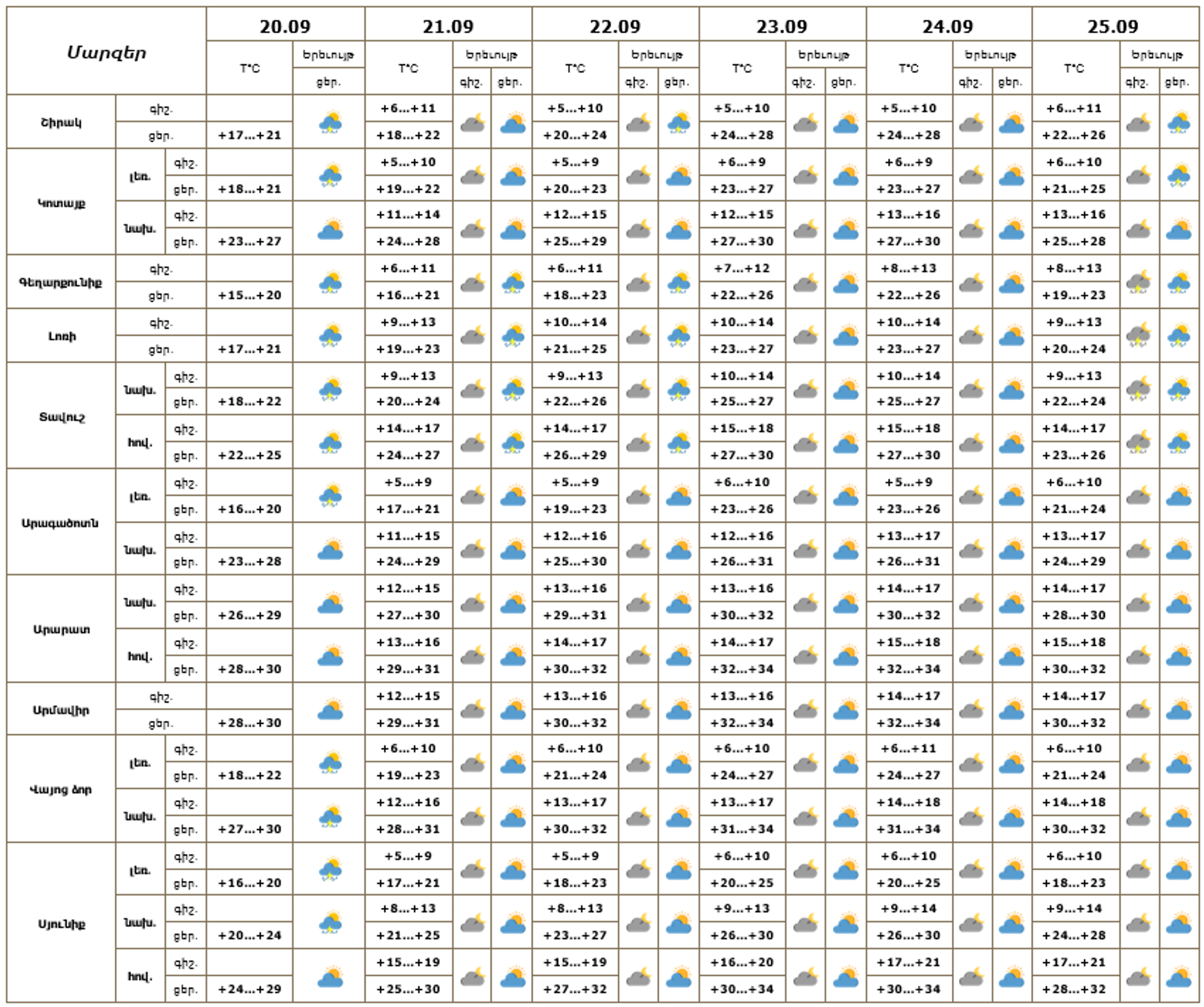Click Շիրակ 21.09 night value +6...+11
This screenshot has width=1204, height=1007.
(x=408, y=108)
